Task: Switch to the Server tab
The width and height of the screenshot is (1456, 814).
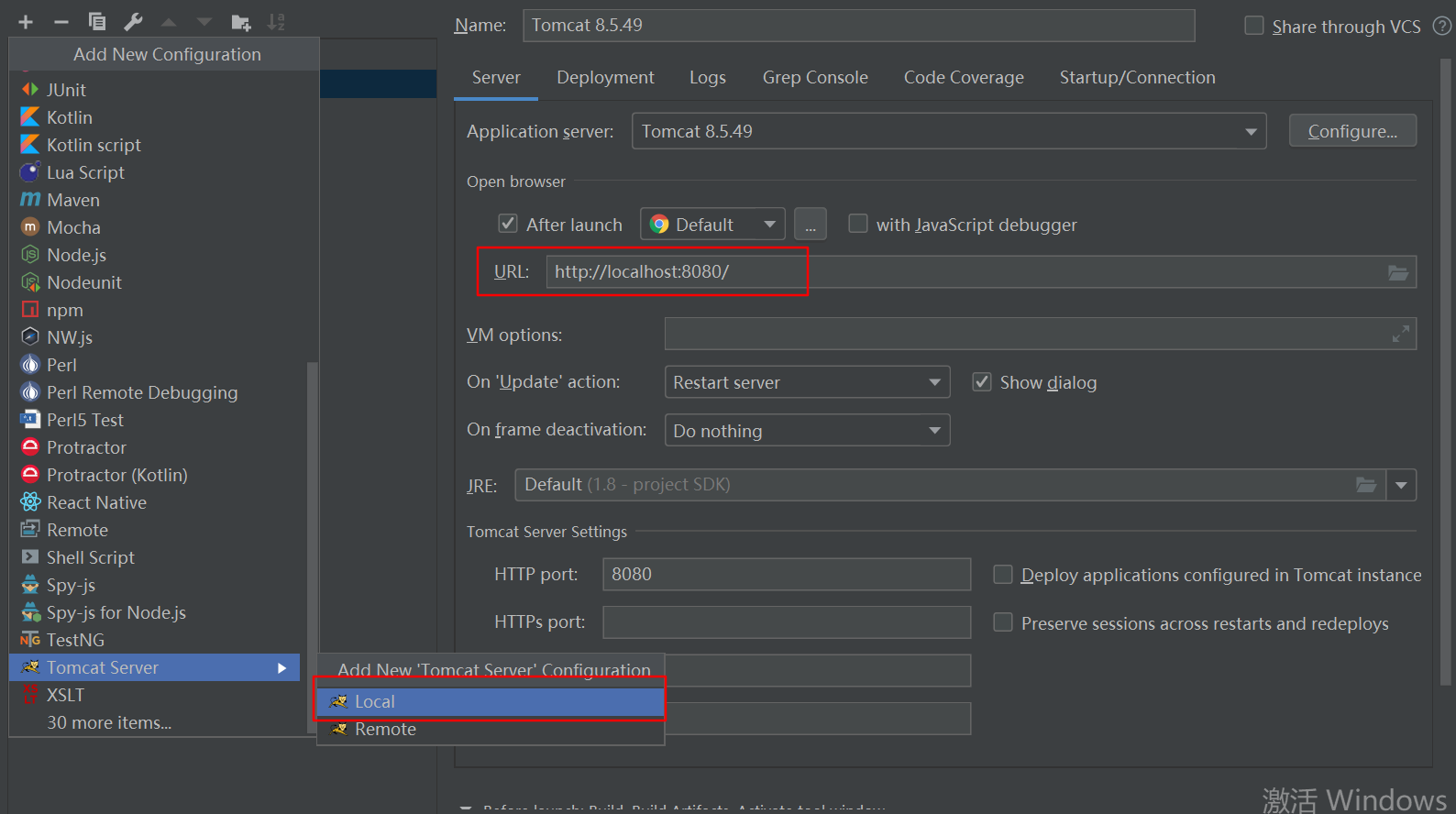Action: [496, 78]
